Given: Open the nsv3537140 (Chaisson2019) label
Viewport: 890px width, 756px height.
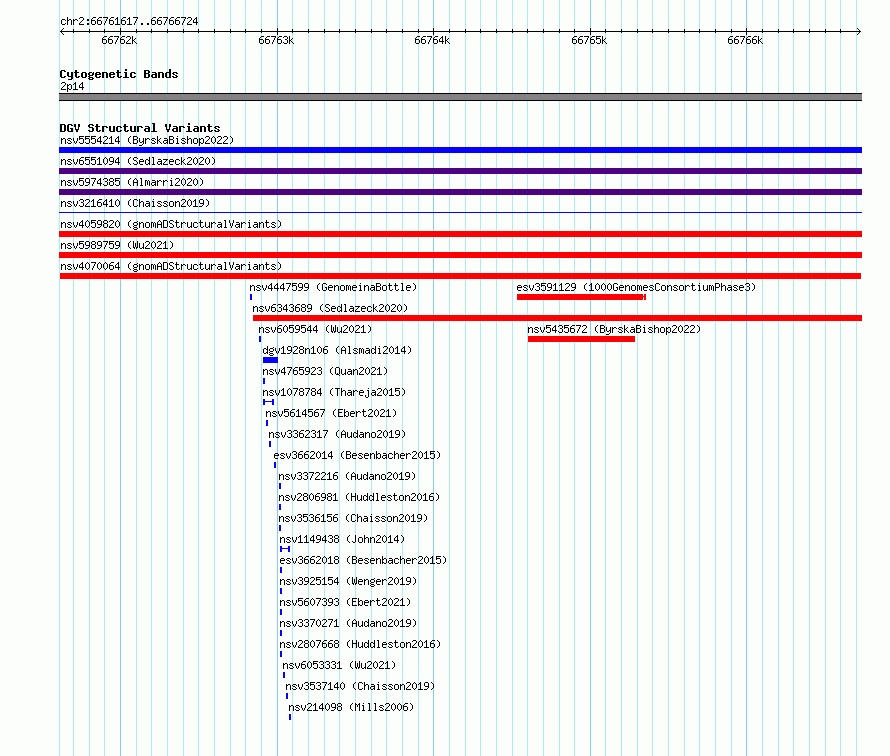Looking at the screenshot, I should click(360, 686).
